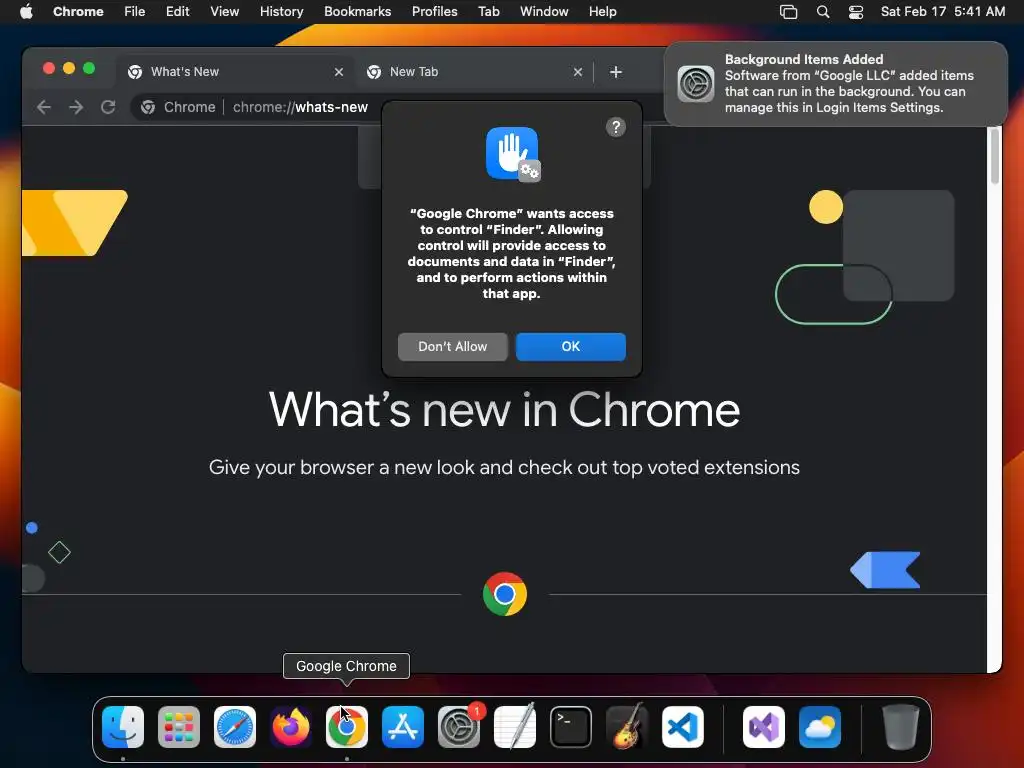This screenshot has height=768, width=1024.
Task: Open Control Center in menu bar
Action: pos(856,12)
